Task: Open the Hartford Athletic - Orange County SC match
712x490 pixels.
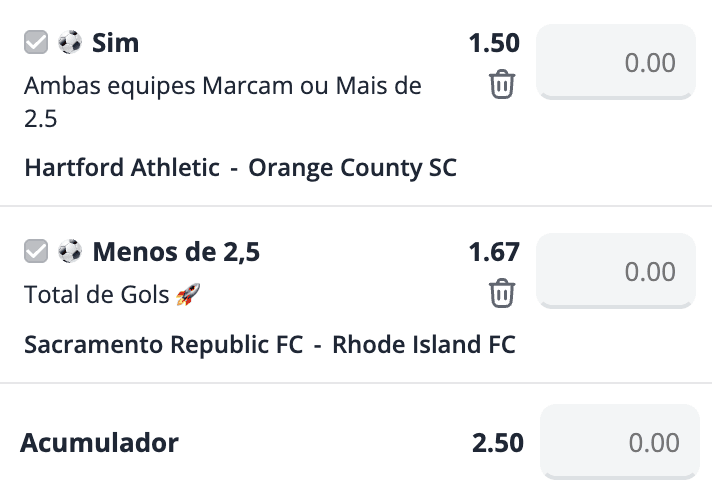Action: point(241,168)
